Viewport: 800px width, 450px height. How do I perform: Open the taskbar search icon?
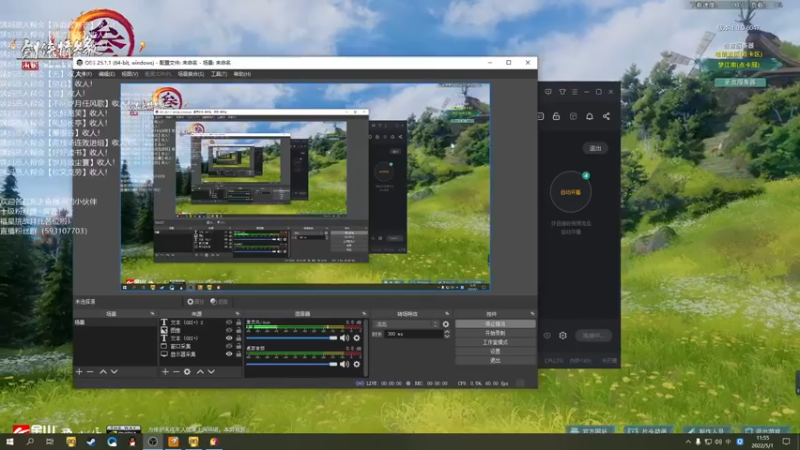click(x=30, y=441)
